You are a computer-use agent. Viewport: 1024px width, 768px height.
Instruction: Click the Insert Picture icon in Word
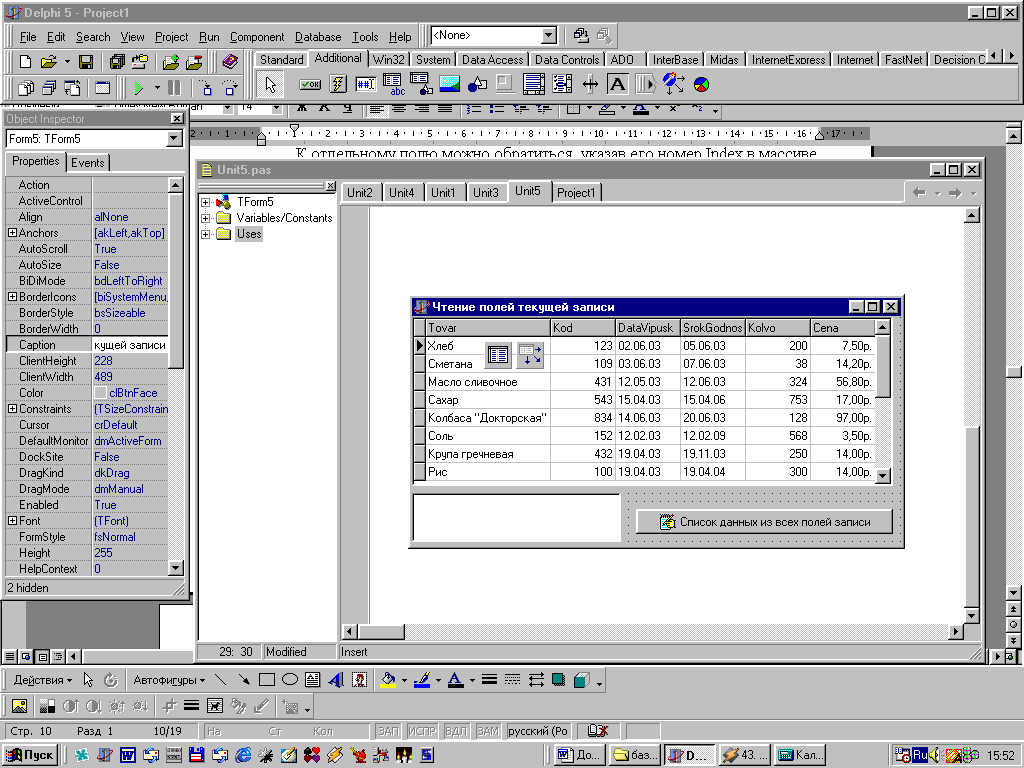pos(19,706)
